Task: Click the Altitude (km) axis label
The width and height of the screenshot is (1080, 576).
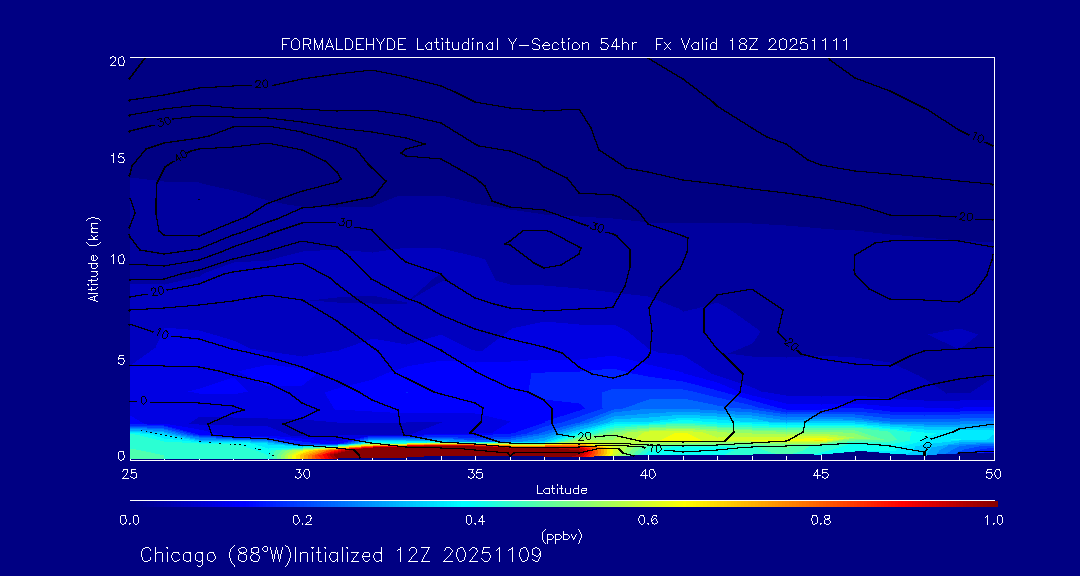Action: (x=93, y=258)
